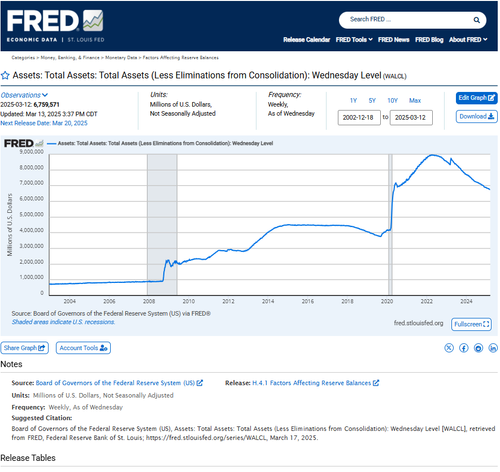500x472 pixels.
Task: Click Shaded areas indicate U.S. recessions link
Action: (x=63, y=322)
